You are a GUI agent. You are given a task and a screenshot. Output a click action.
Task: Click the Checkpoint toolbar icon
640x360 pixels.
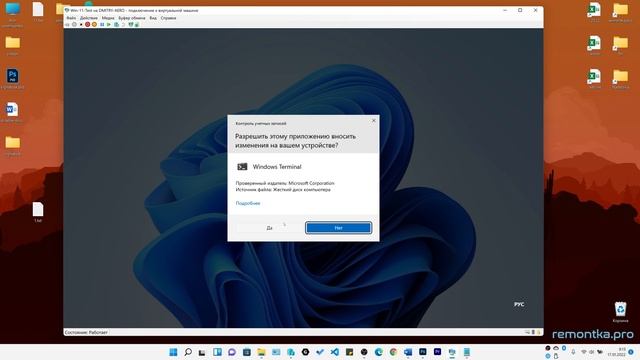point(116,24)
